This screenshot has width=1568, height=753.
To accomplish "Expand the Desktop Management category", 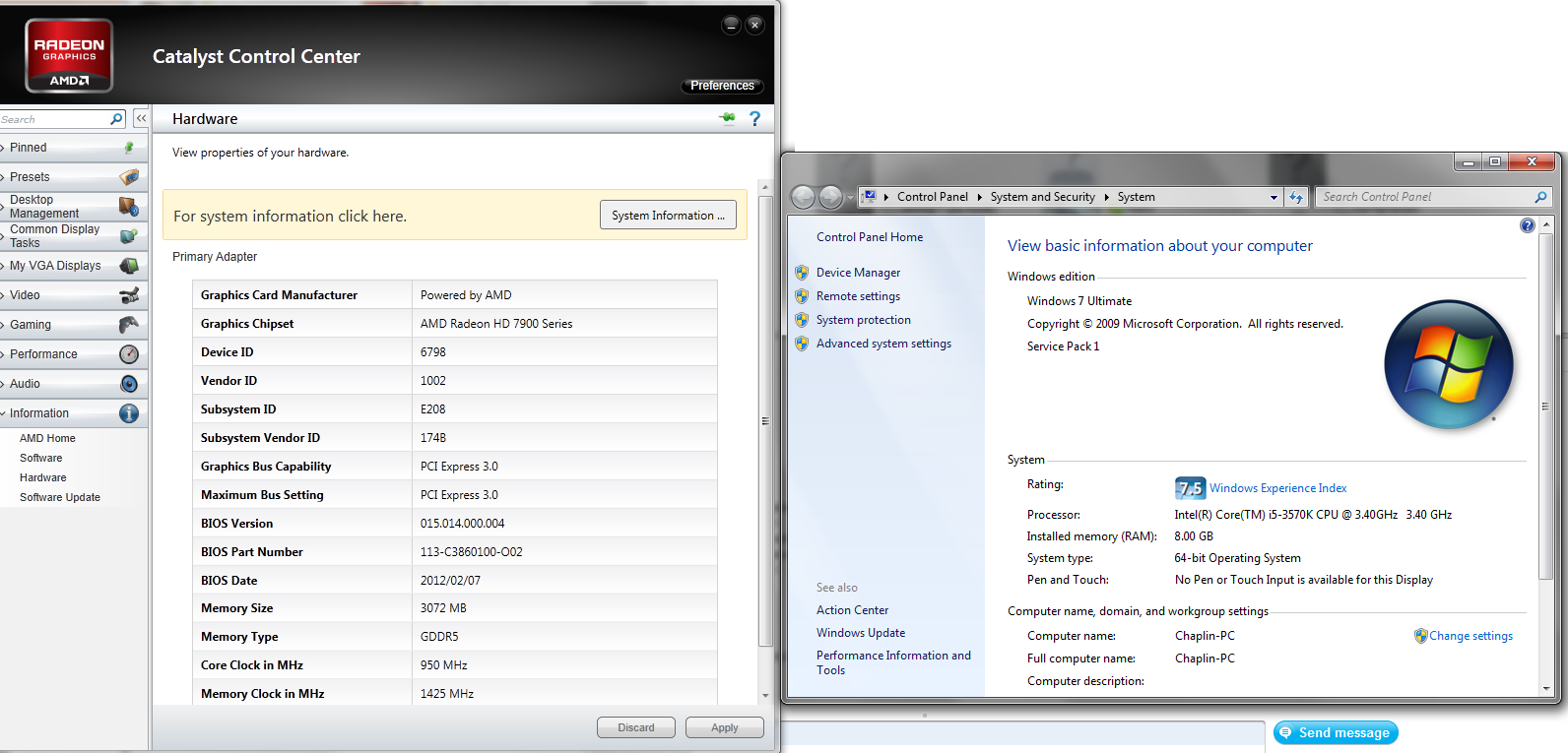I will [3, 207].
